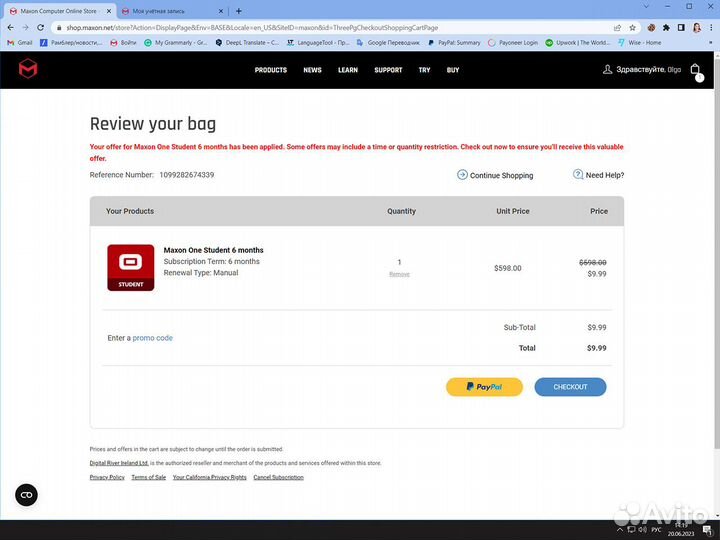
Task: Open the PRODUCTS menu
Action: [270, 70]
